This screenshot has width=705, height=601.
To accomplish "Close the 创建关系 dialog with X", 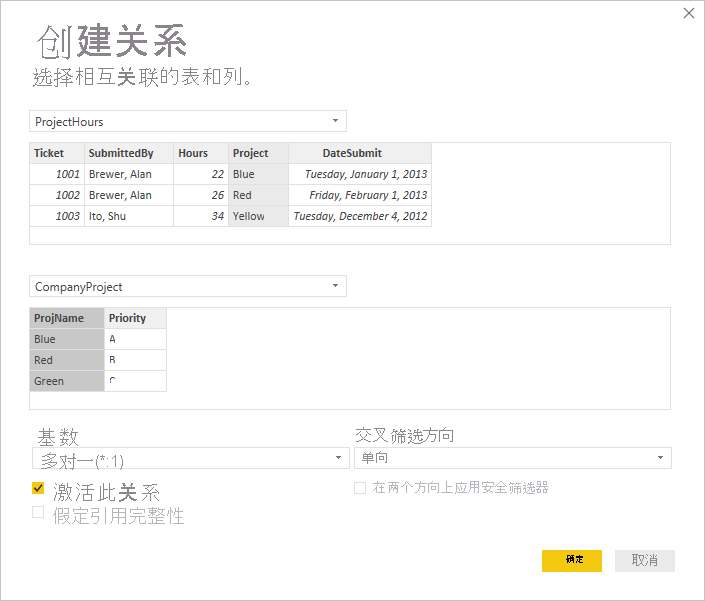I will [x=688, y=13].
